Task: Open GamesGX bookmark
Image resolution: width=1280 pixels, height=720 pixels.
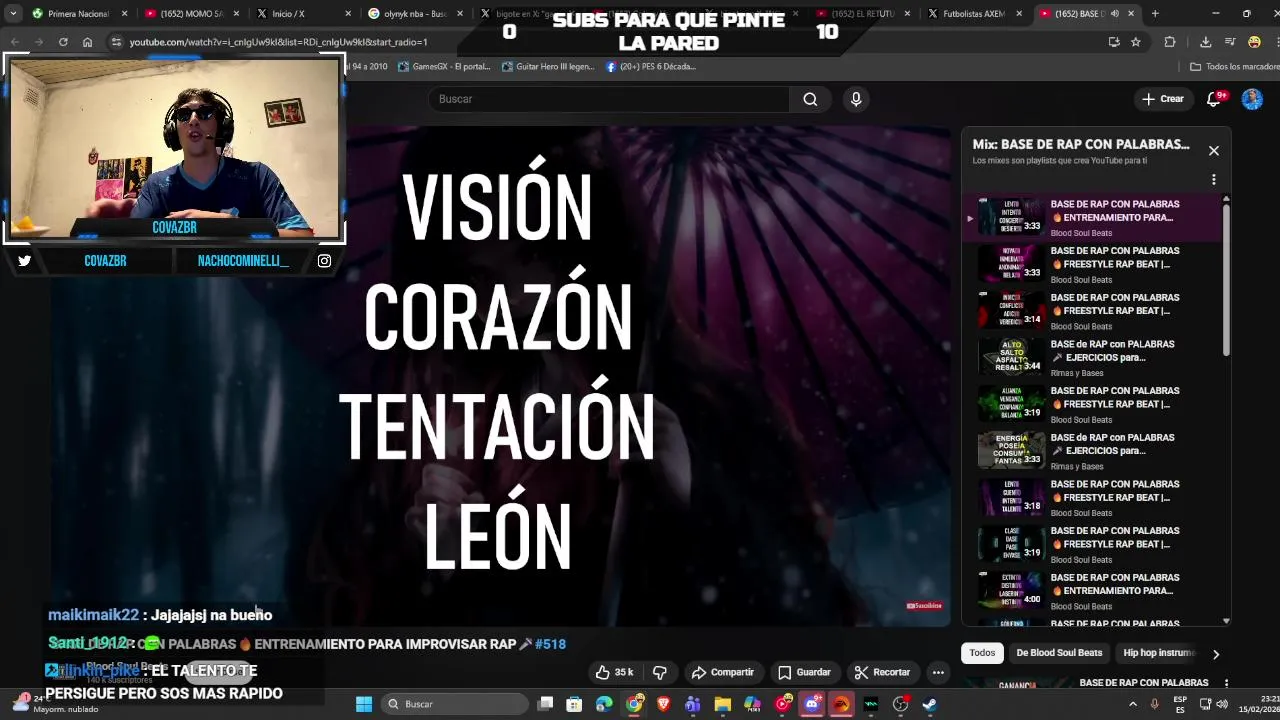Action: point(444,67)
